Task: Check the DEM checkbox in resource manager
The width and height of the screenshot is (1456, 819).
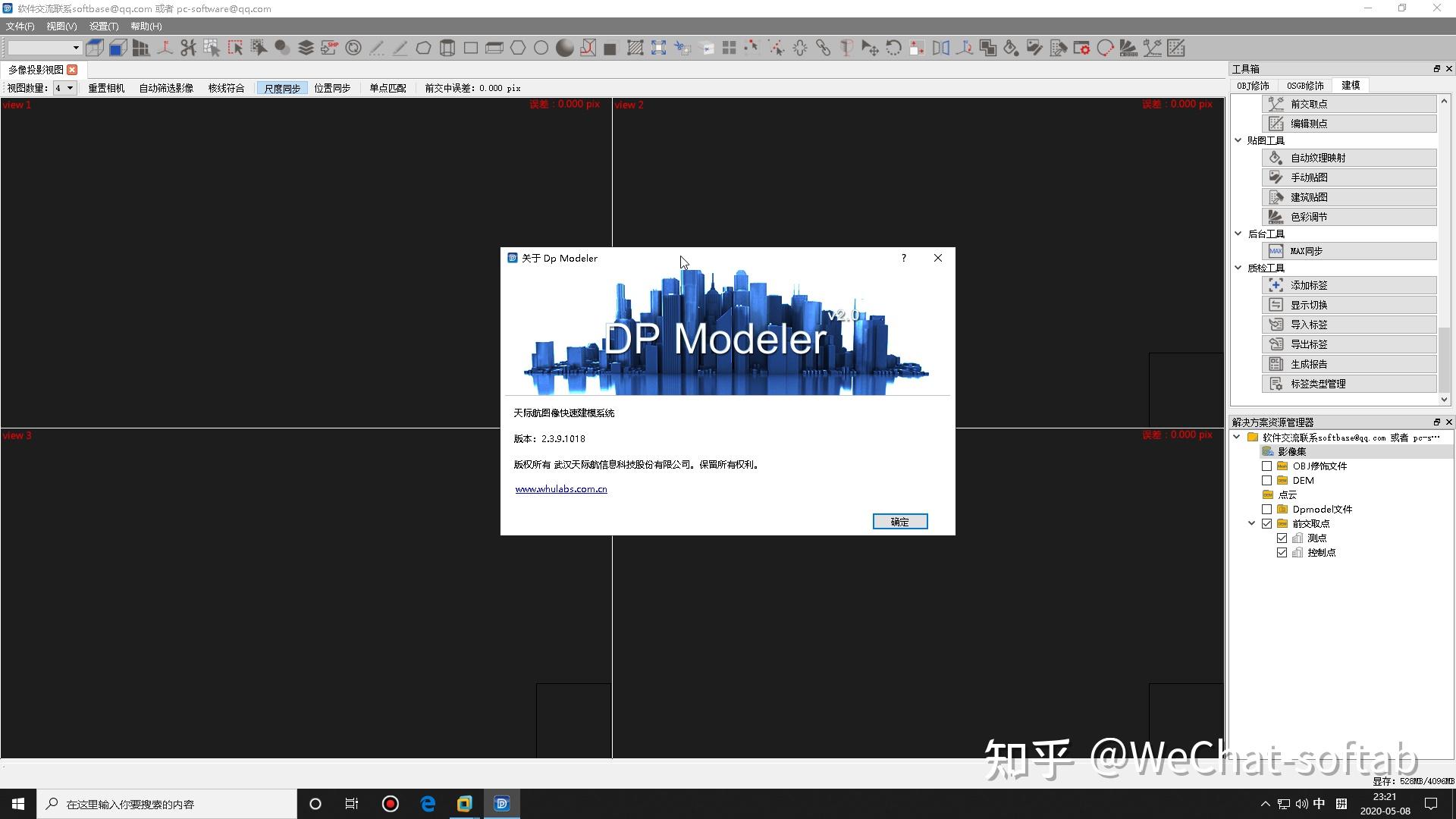Action: (x=1266, y=480)
